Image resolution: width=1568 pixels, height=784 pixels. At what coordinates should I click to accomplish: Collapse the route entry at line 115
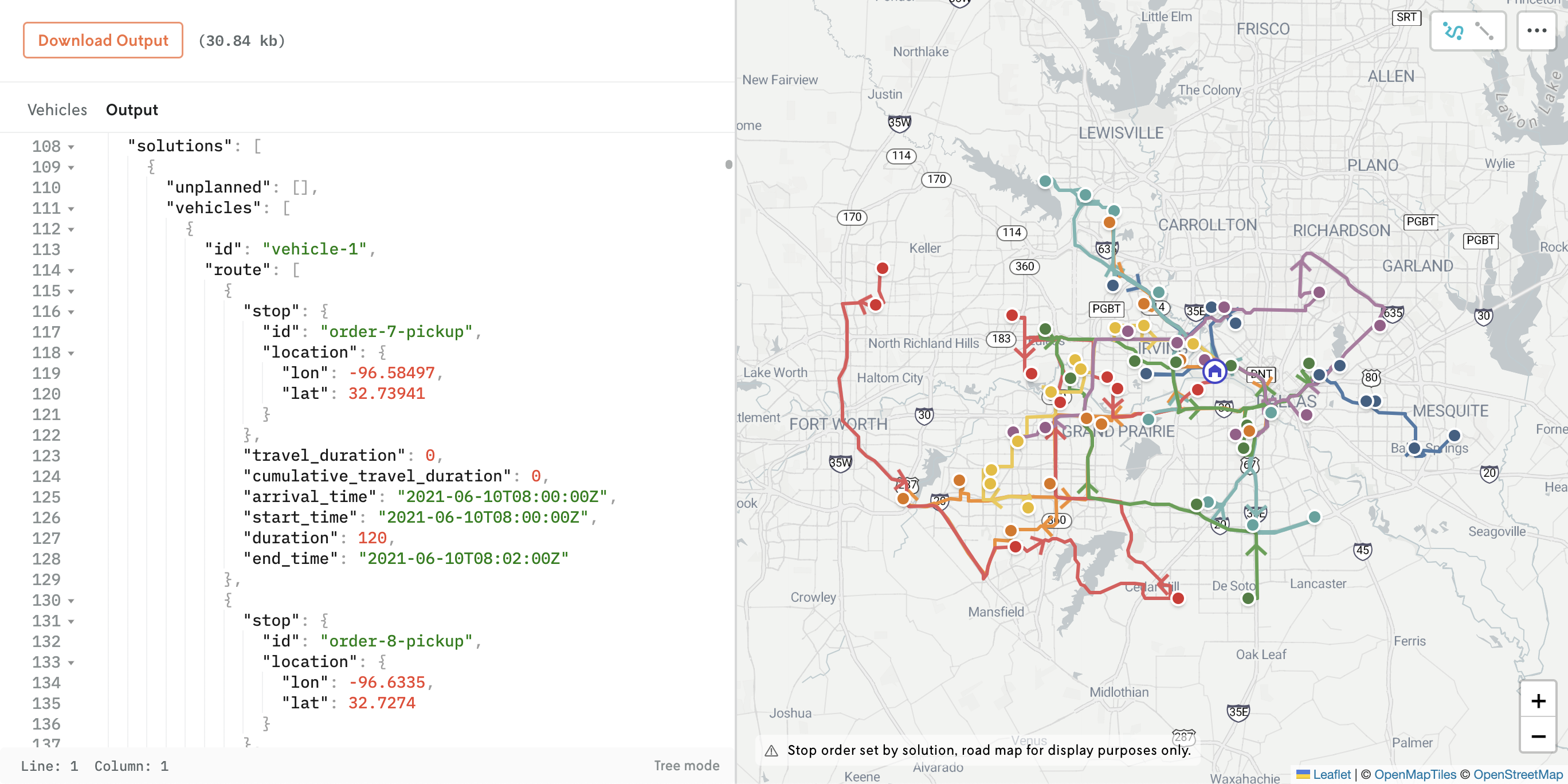(x=71, y=292)
